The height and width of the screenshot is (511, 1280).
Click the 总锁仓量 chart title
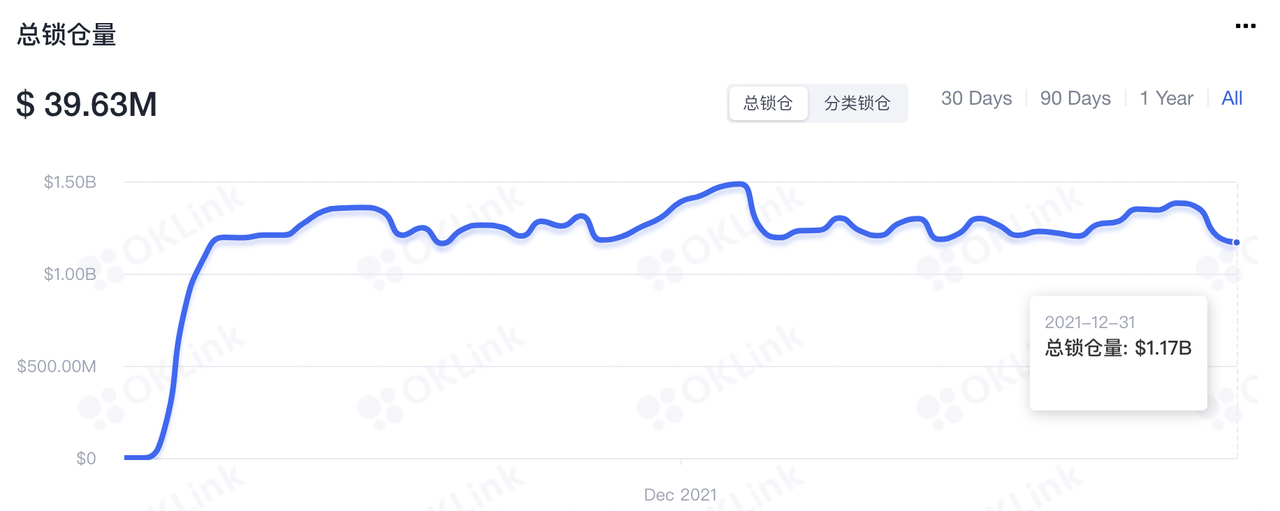click(67, 35)
